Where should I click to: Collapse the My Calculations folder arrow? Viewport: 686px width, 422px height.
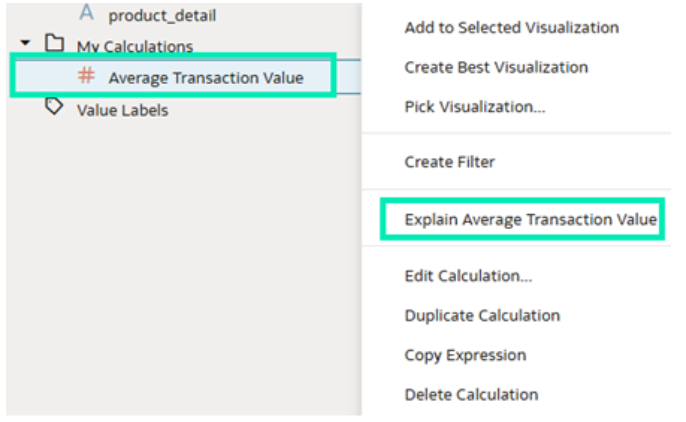click(25, 43)
